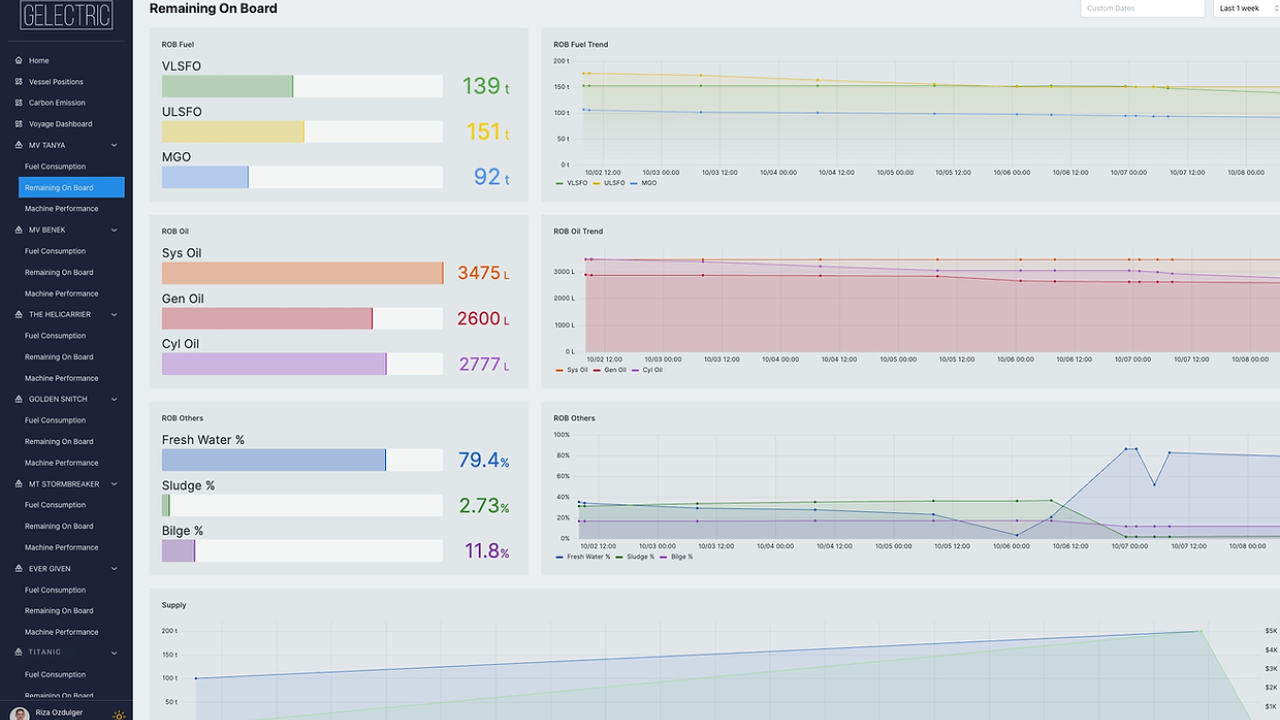Click the Vessel Positions sidebar icon
This screenshot has height=720, width=1280.
(x=19, y=82)
